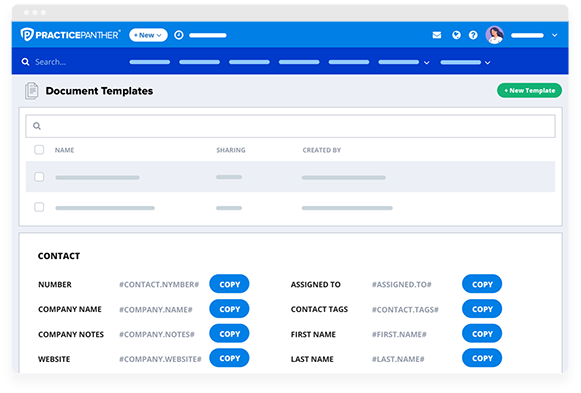
Task: Sort by the NAME column header
Action: [64, 150]
